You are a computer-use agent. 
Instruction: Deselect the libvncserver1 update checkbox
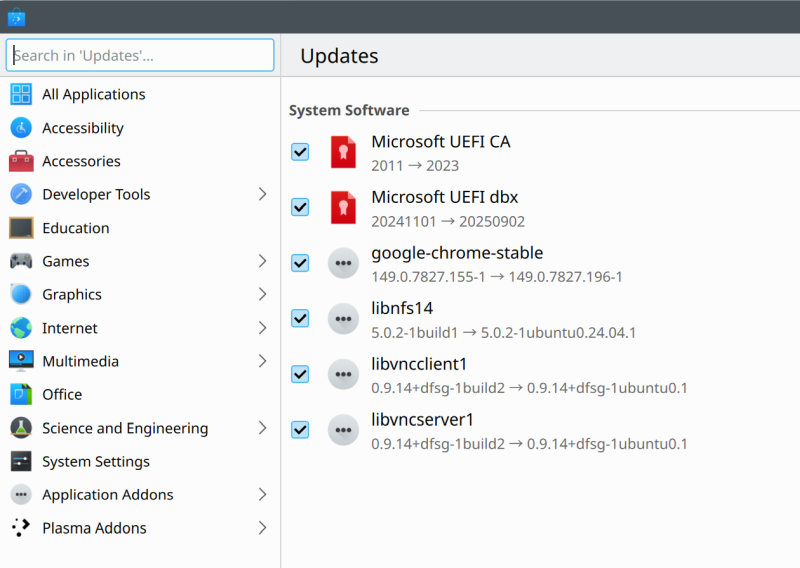pos(300,430)
